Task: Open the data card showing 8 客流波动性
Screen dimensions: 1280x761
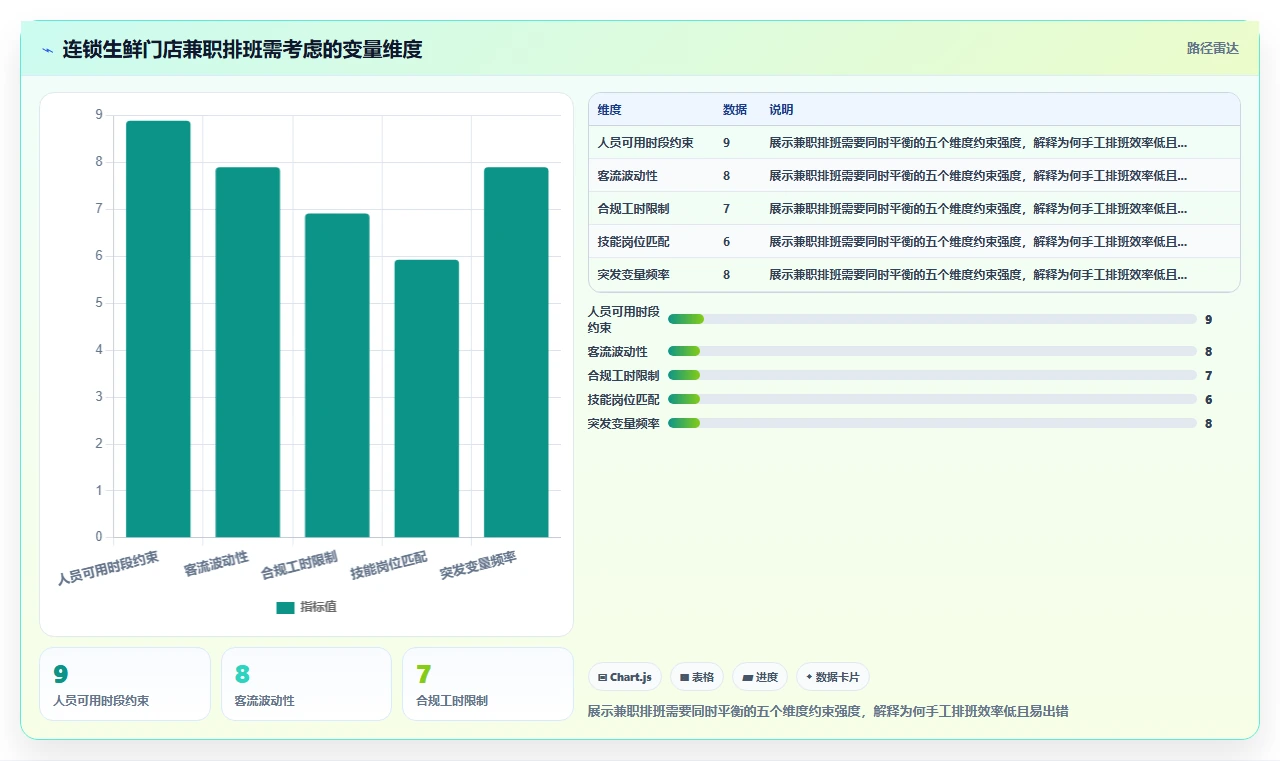Action: coord(306,684)
